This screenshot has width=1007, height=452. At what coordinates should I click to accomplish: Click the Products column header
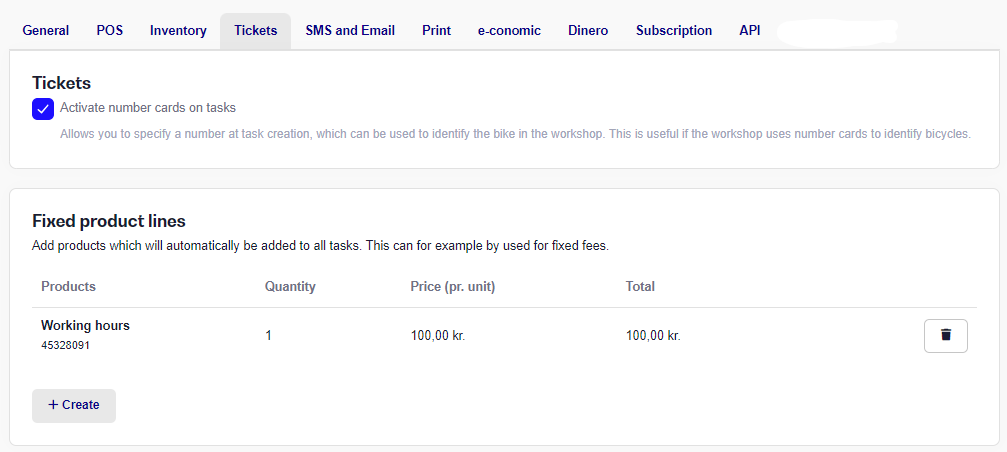[69, 286]
